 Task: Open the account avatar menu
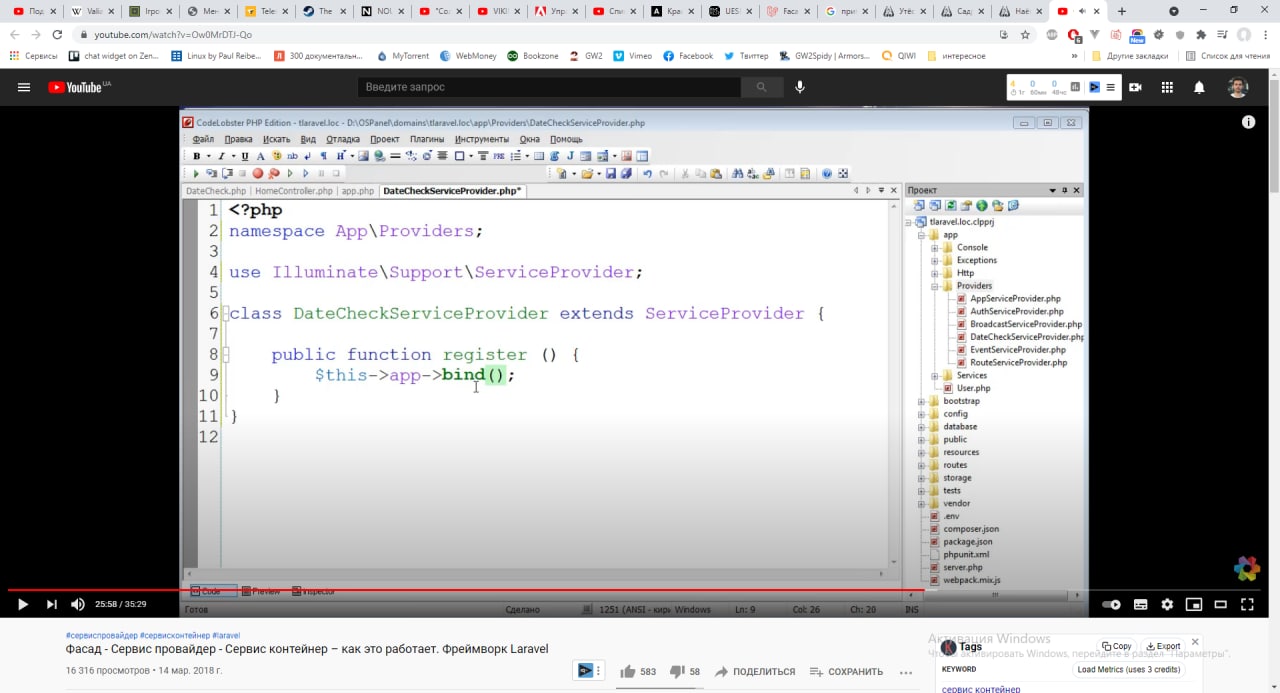(1238, 87)
